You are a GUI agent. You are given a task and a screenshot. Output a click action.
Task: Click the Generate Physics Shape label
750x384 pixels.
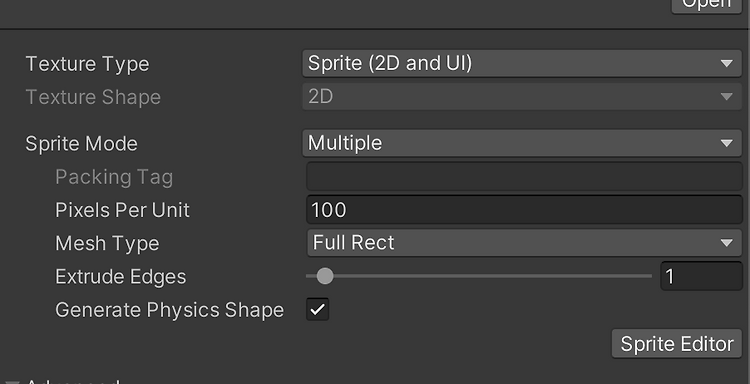(169, 310)
